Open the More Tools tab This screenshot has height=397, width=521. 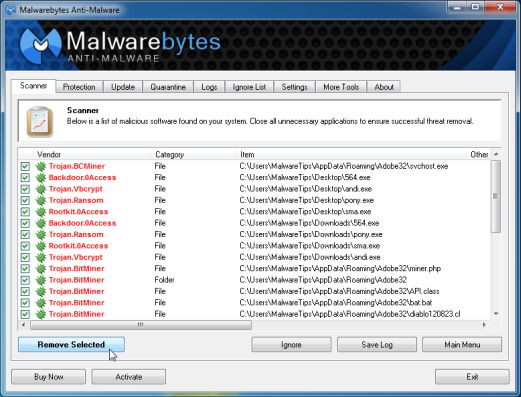coord(341,87)
